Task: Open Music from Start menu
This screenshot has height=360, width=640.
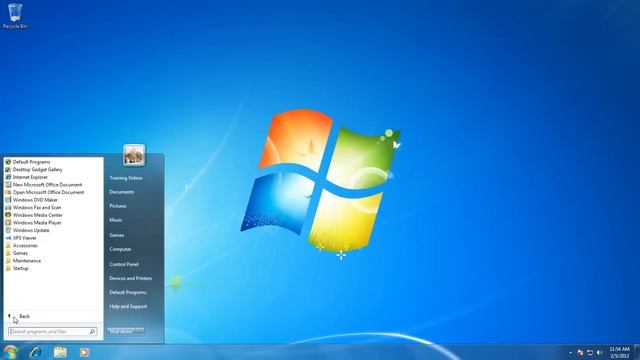Action: [x=116, y=220]
